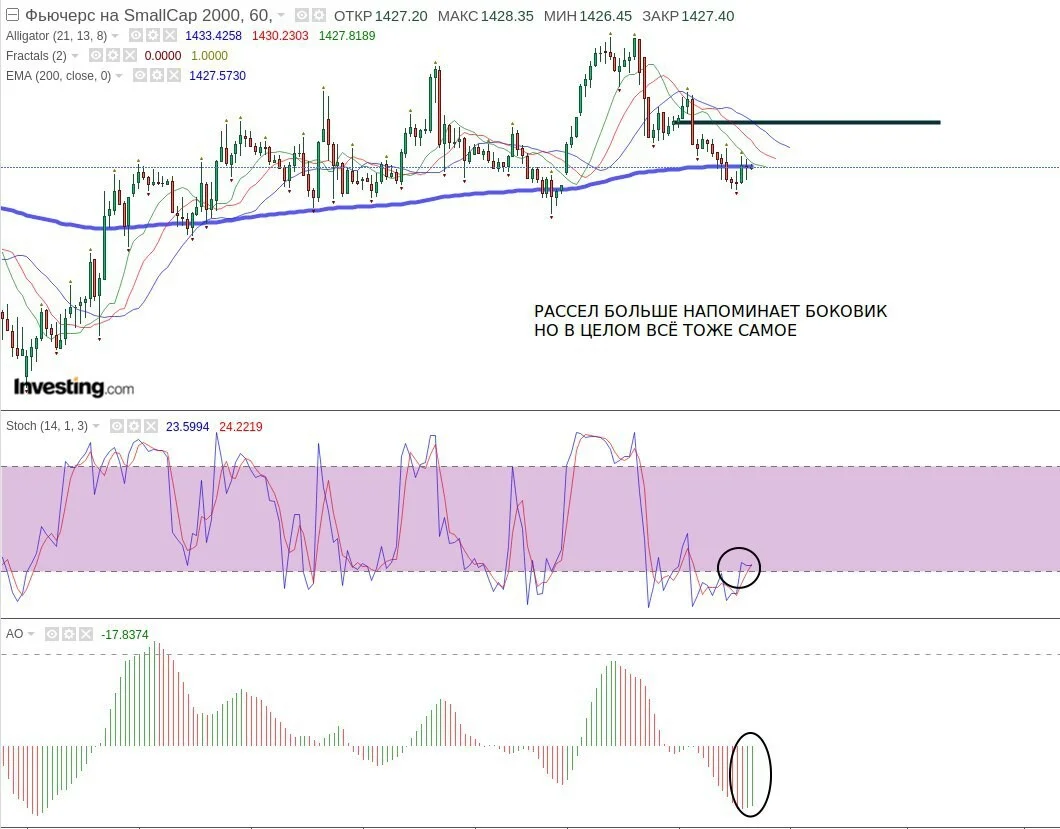Expand the Alligator (21, 13, 8) dropdown arrow
The height and width of the screenshot is (829, 1060).
coord(115,36)
